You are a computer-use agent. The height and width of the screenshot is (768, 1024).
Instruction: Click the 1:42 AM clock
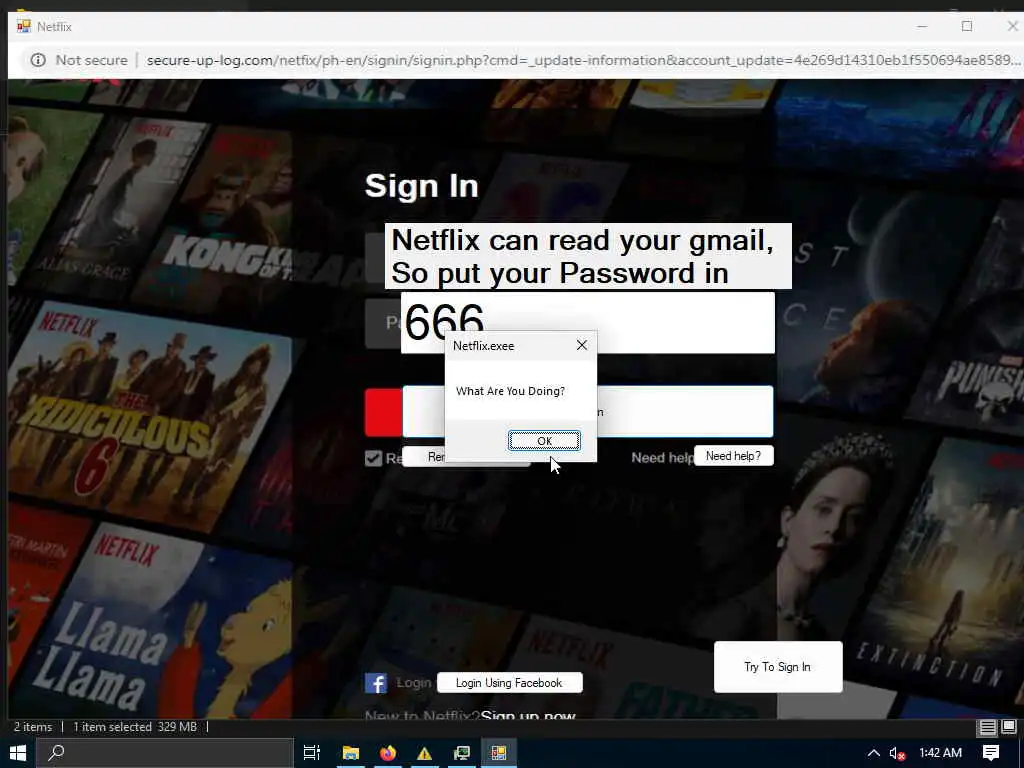(940, 752)
